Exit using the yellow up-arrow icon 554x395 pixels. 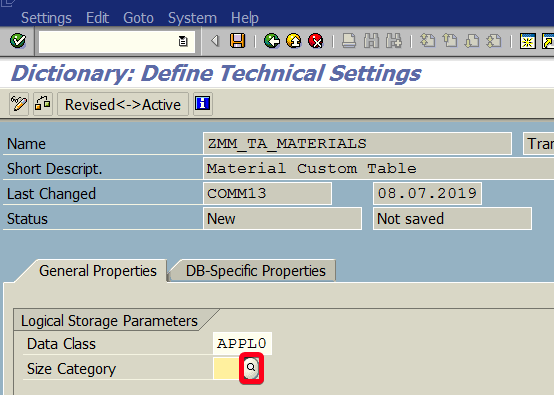pyautogui.click(x=294, y=41)
